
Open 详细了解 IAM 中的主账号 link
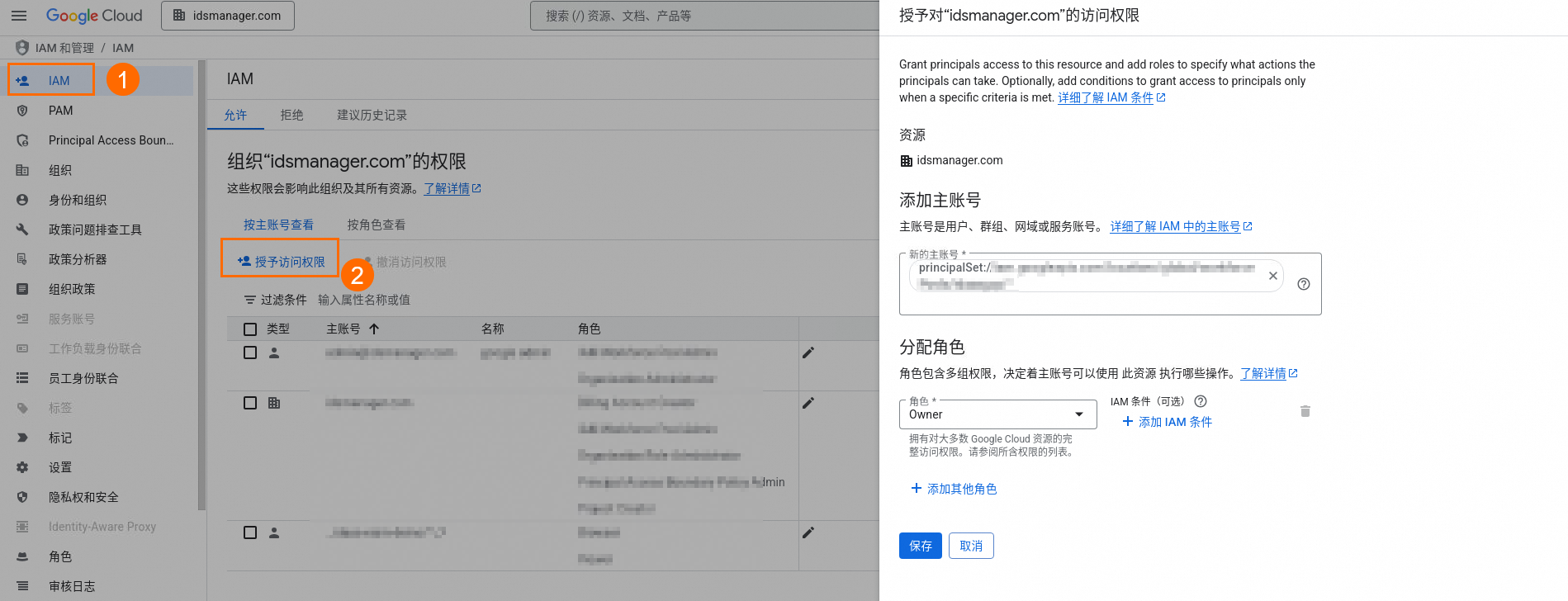[1181, 226]
